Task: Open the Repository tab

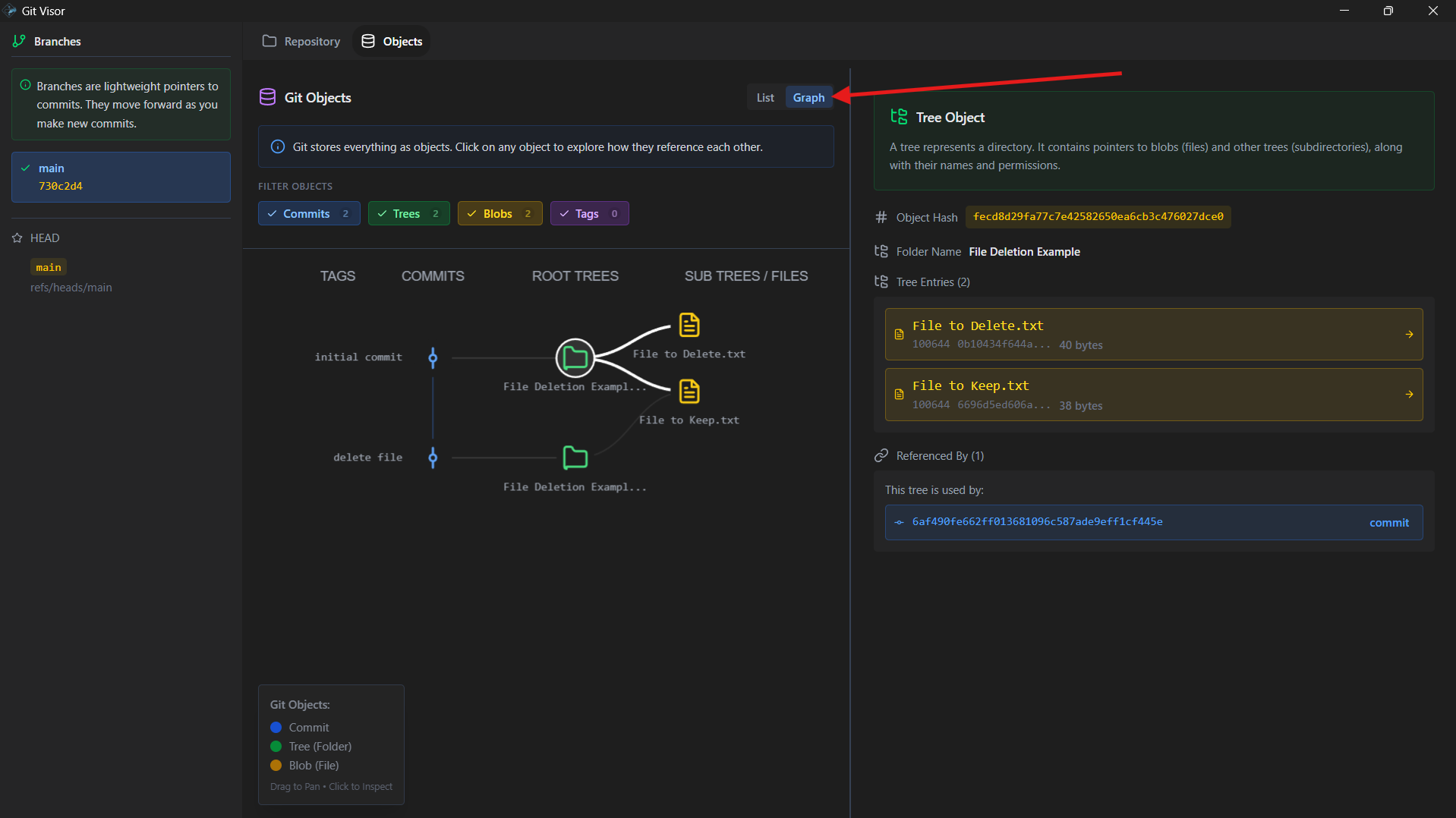Action: pyautogui.click(x=301, y=41)
